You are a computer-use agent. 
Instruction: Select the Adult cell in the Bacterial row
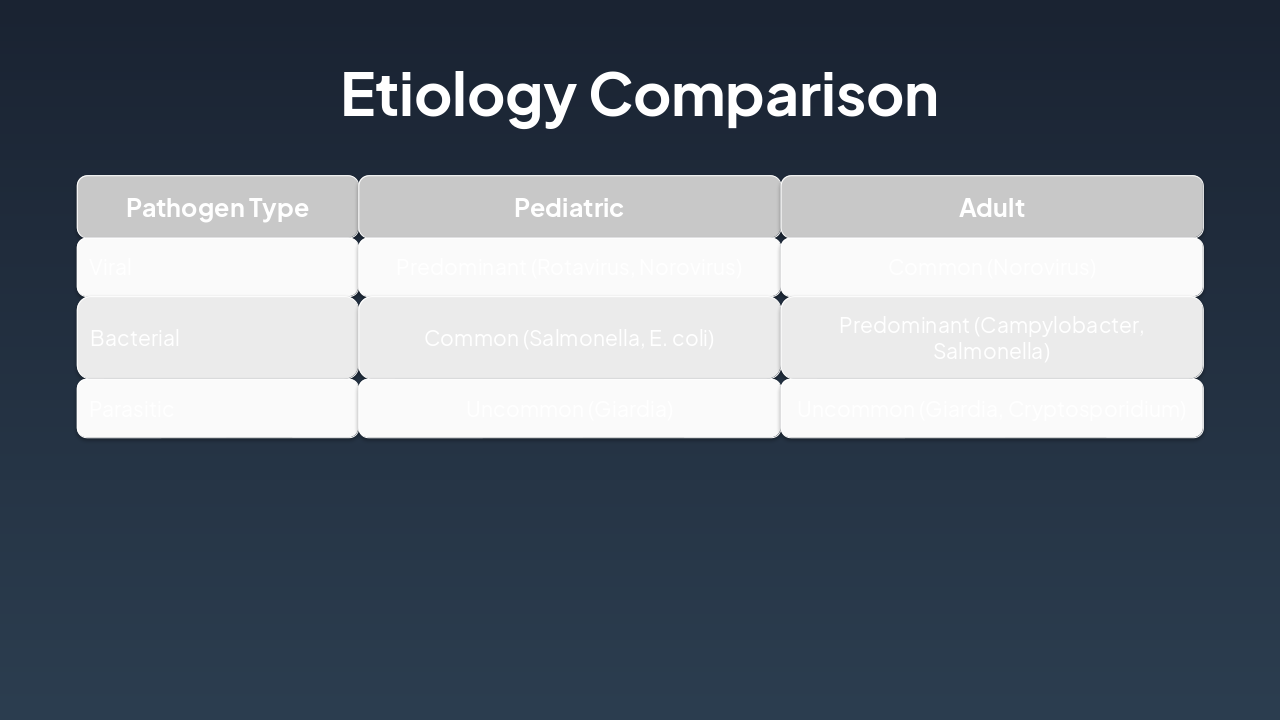(x=991, y=338)
